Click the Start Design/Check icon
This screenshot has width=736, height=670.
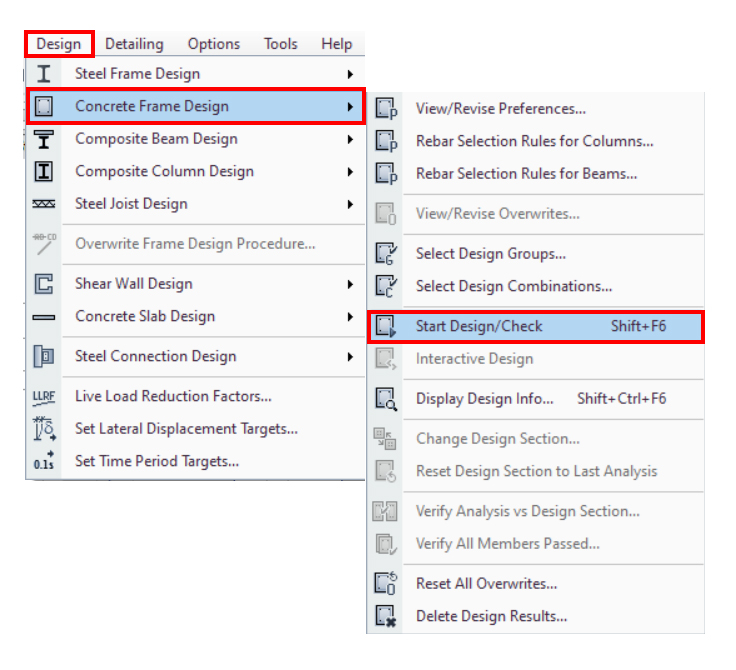click(386, 326)
